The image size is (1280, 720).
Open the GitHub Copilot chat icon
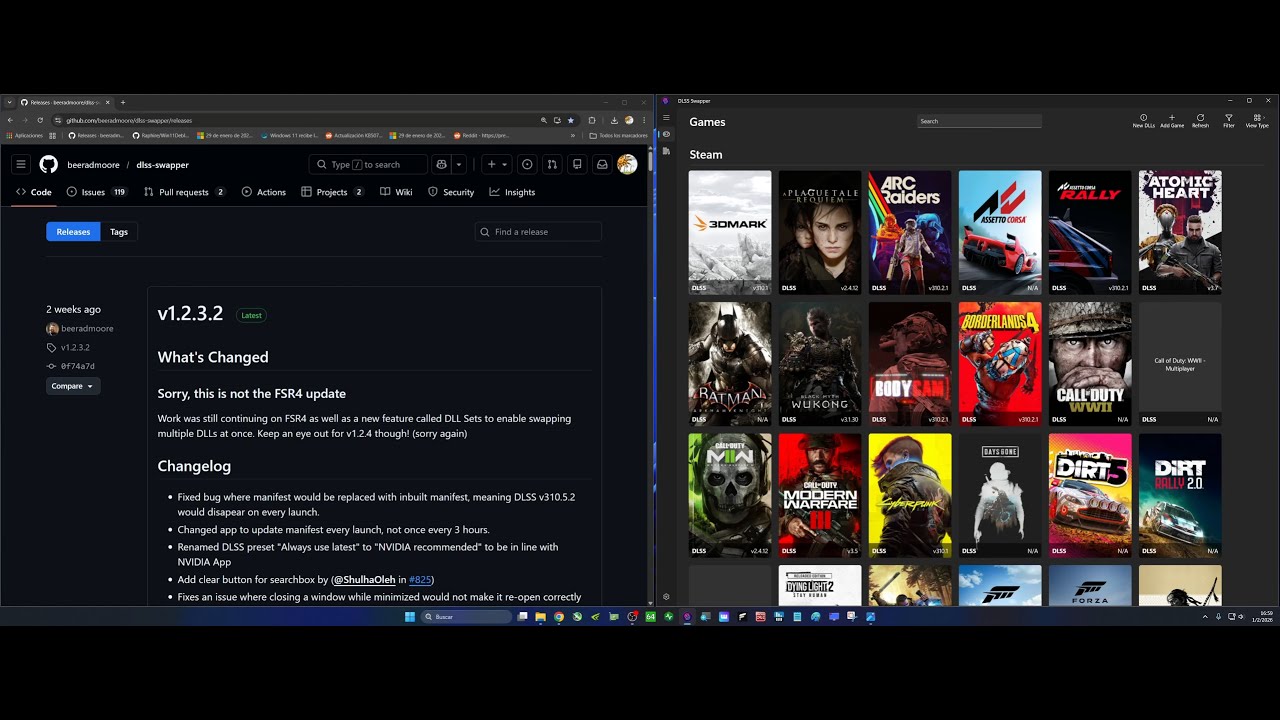[x=441, y=164]
